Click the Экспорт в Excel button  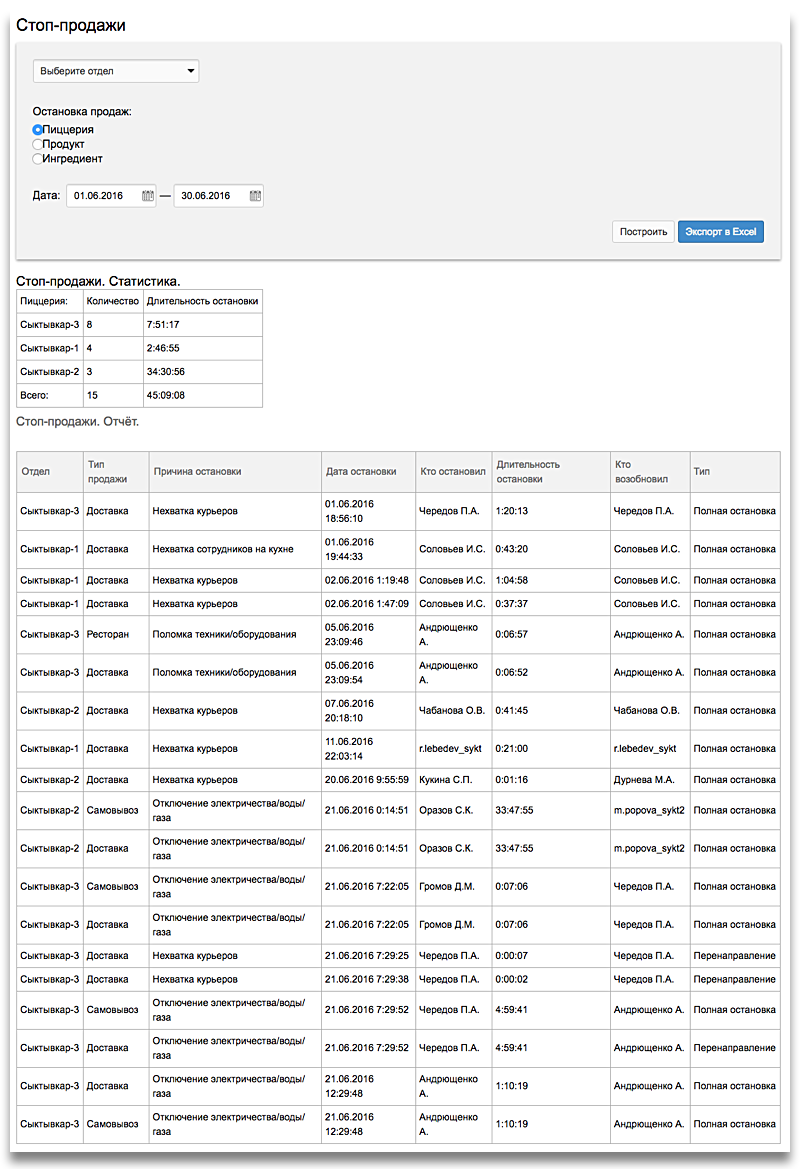[720, 232]
